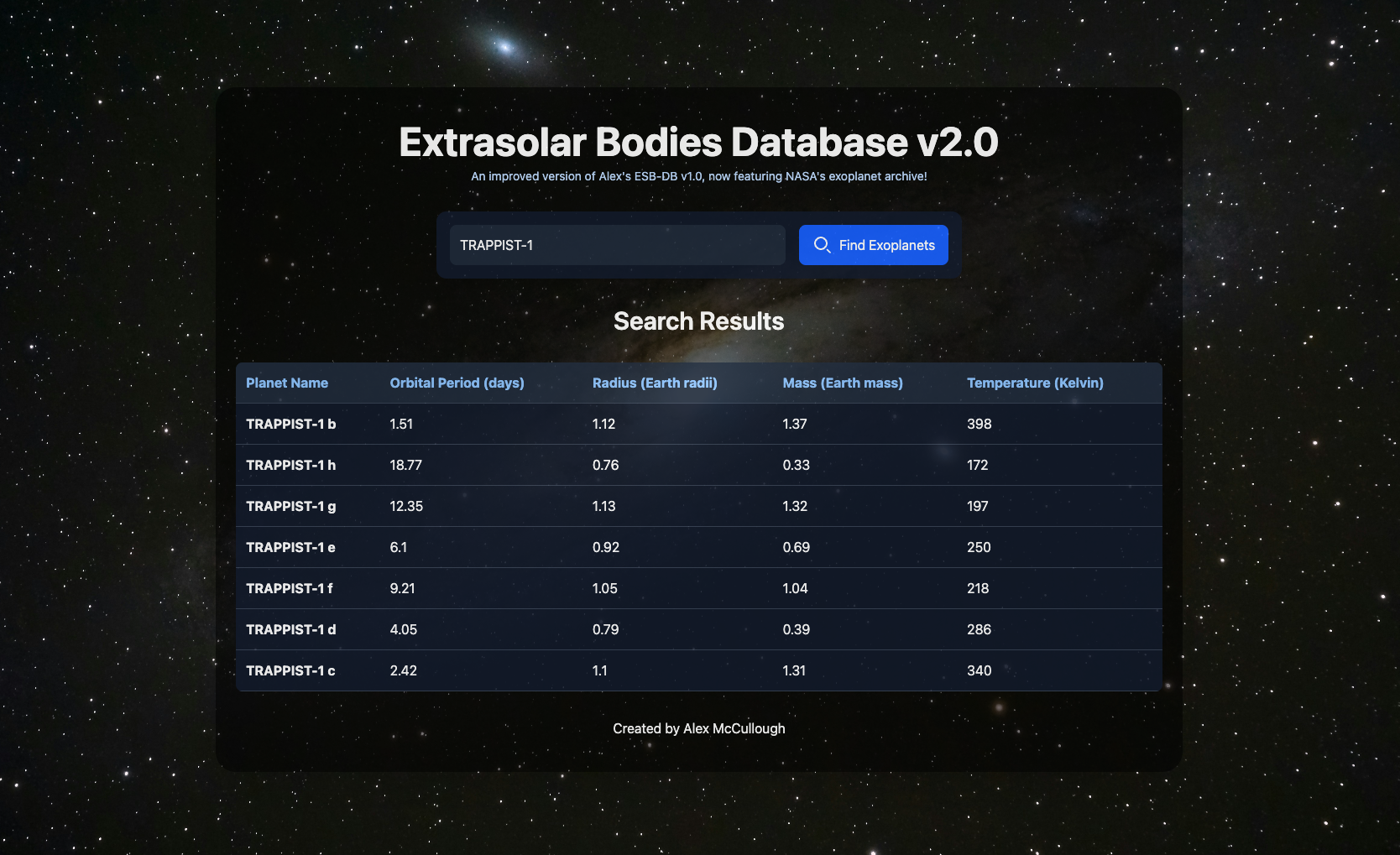Click radius value 1.05
The width and height of the screenshot is (1400, 855).
(604, 588)
